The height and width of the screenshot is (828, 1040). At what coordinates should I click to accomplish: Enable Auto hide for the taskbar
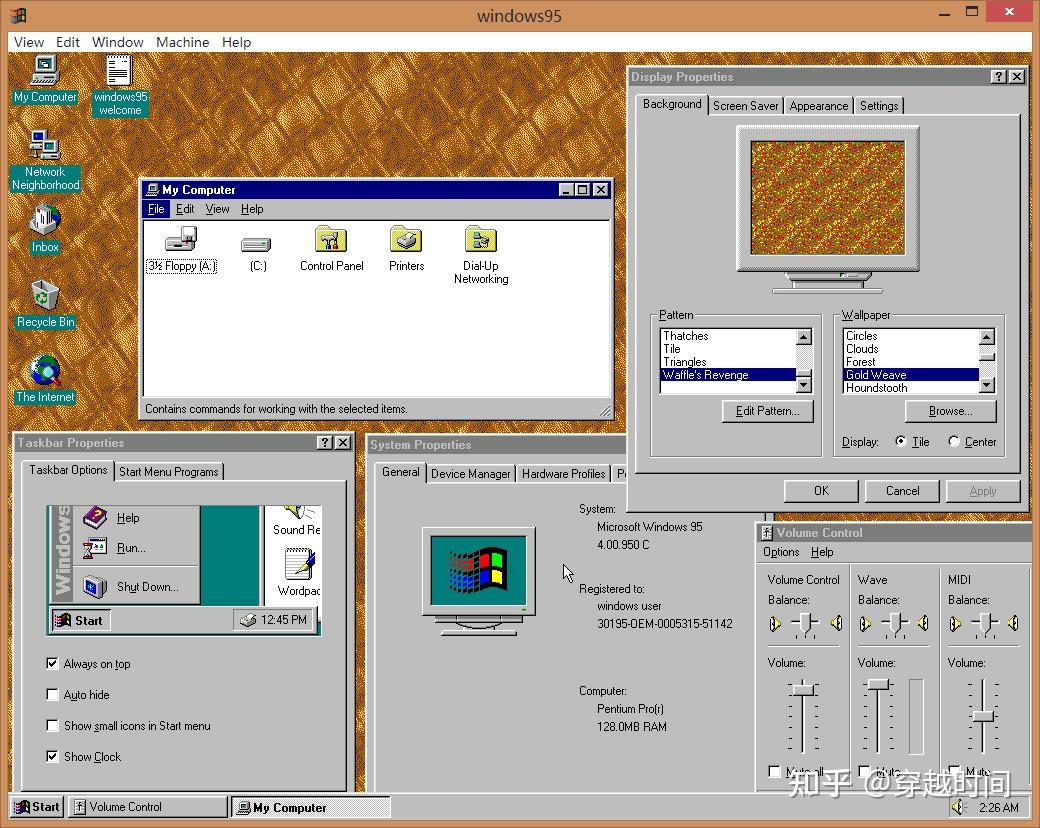(53, 694)
